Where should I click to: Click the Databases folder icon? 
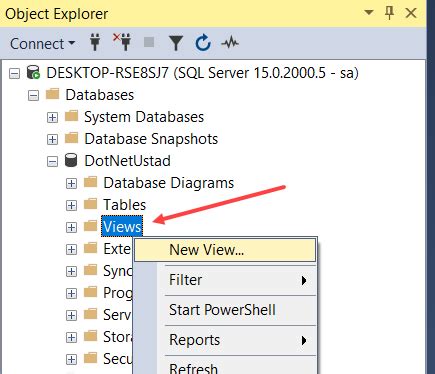tap(52, 94)
